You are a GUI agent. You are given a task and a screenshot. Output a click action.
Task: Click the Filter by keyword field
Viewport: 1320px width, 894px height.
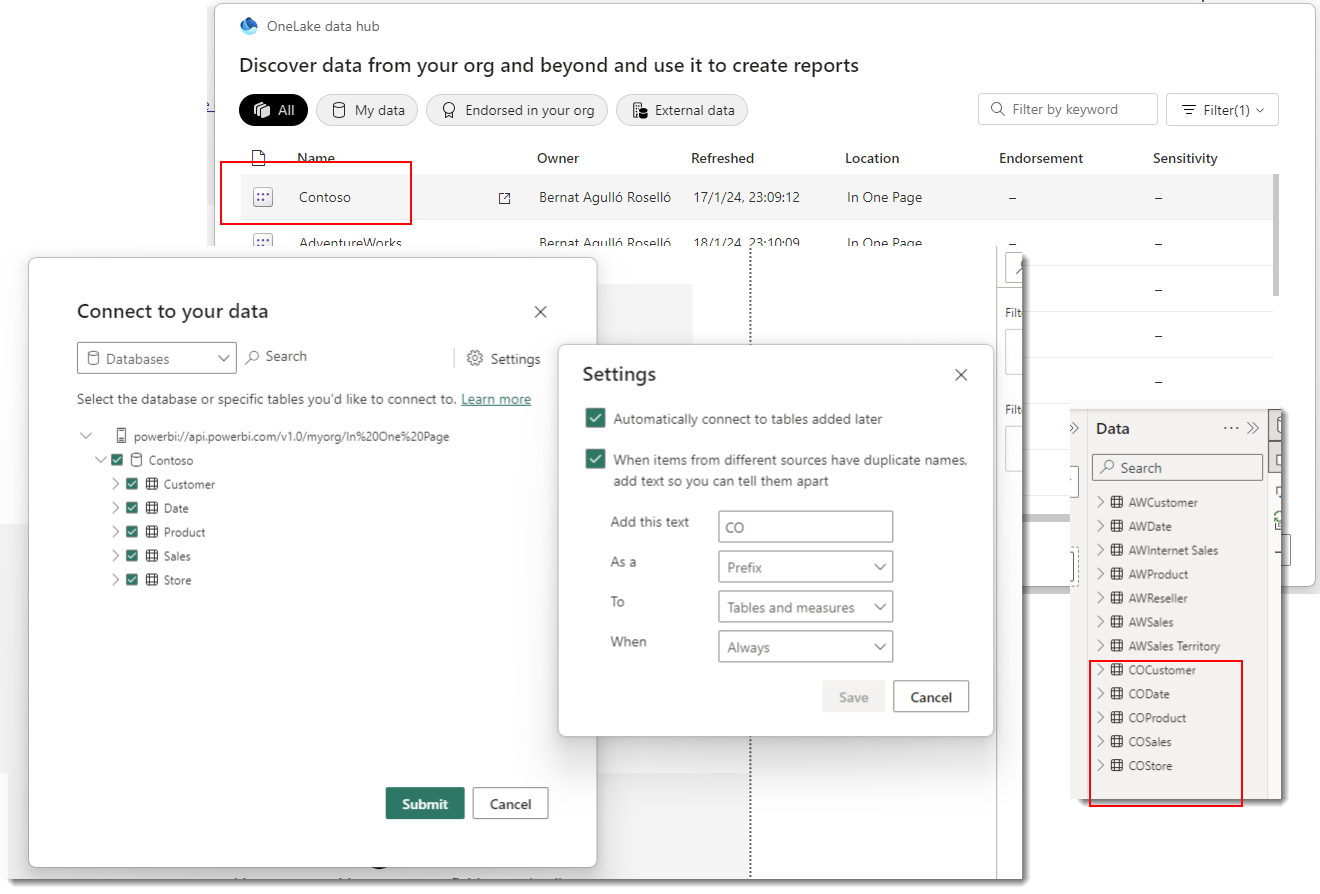coord(1067,109)
